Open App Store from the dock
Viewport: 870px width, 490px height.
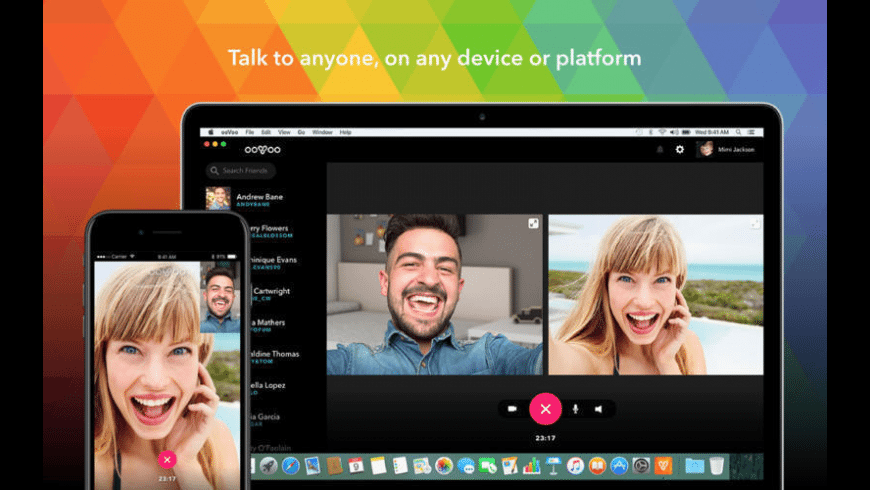click(x=619, y=466)
